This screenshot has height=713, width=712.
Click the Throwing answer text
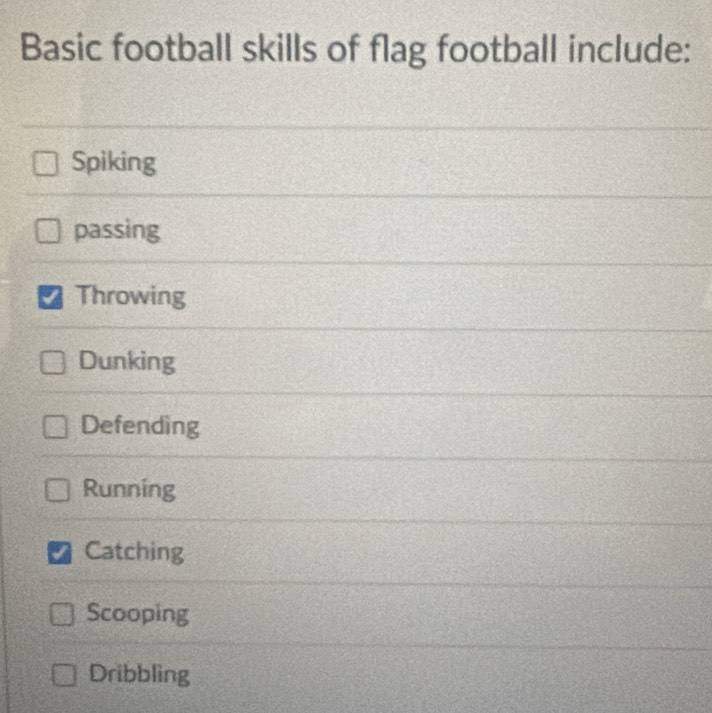[x=131, y=296]
